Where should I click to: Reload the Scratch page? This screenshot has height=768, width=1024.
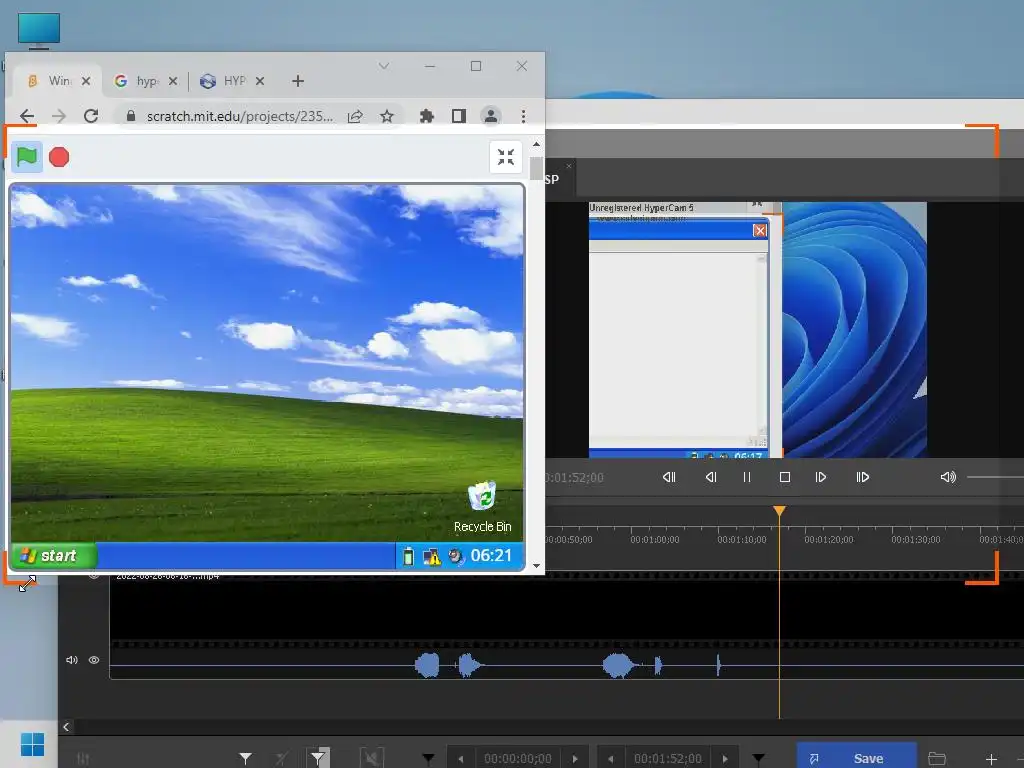(x=91, y=116)
